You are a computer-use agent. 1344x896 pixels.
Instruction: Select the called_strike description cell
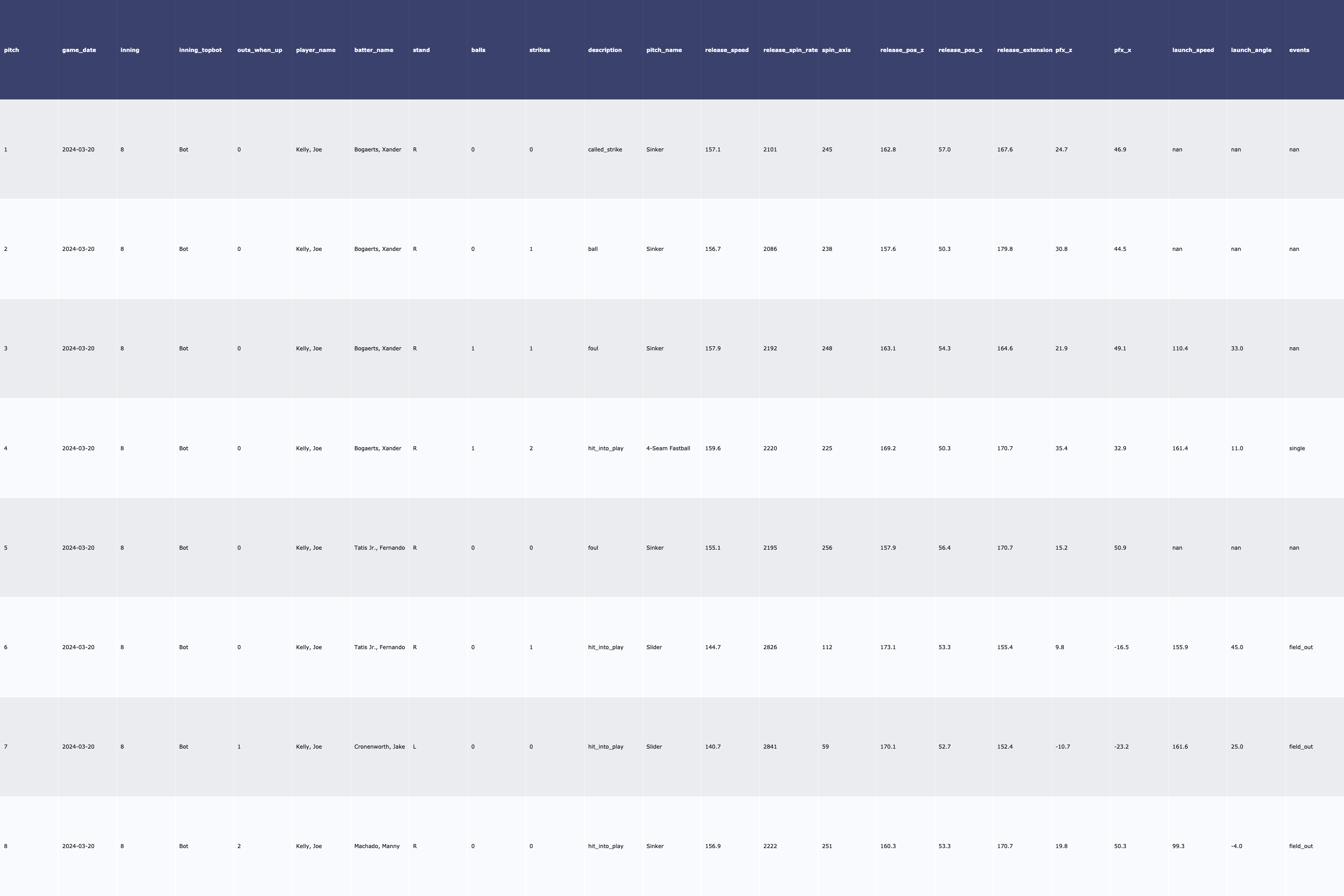[604, 150]
